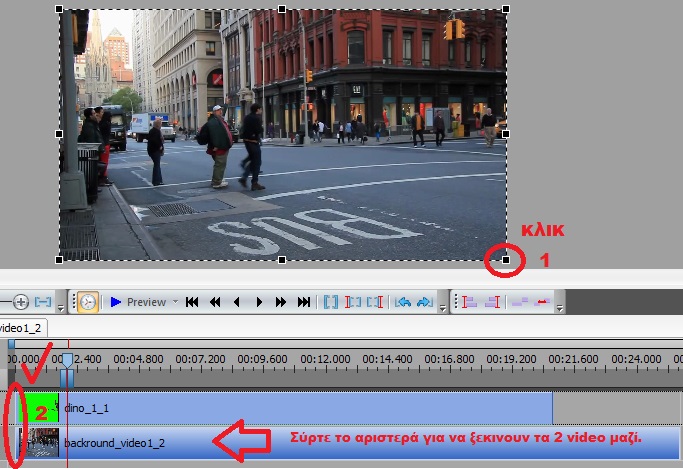The image size is (683, 469).
Task: Click the 00:16.800 mark on time ruler
Action: point(450,359)
